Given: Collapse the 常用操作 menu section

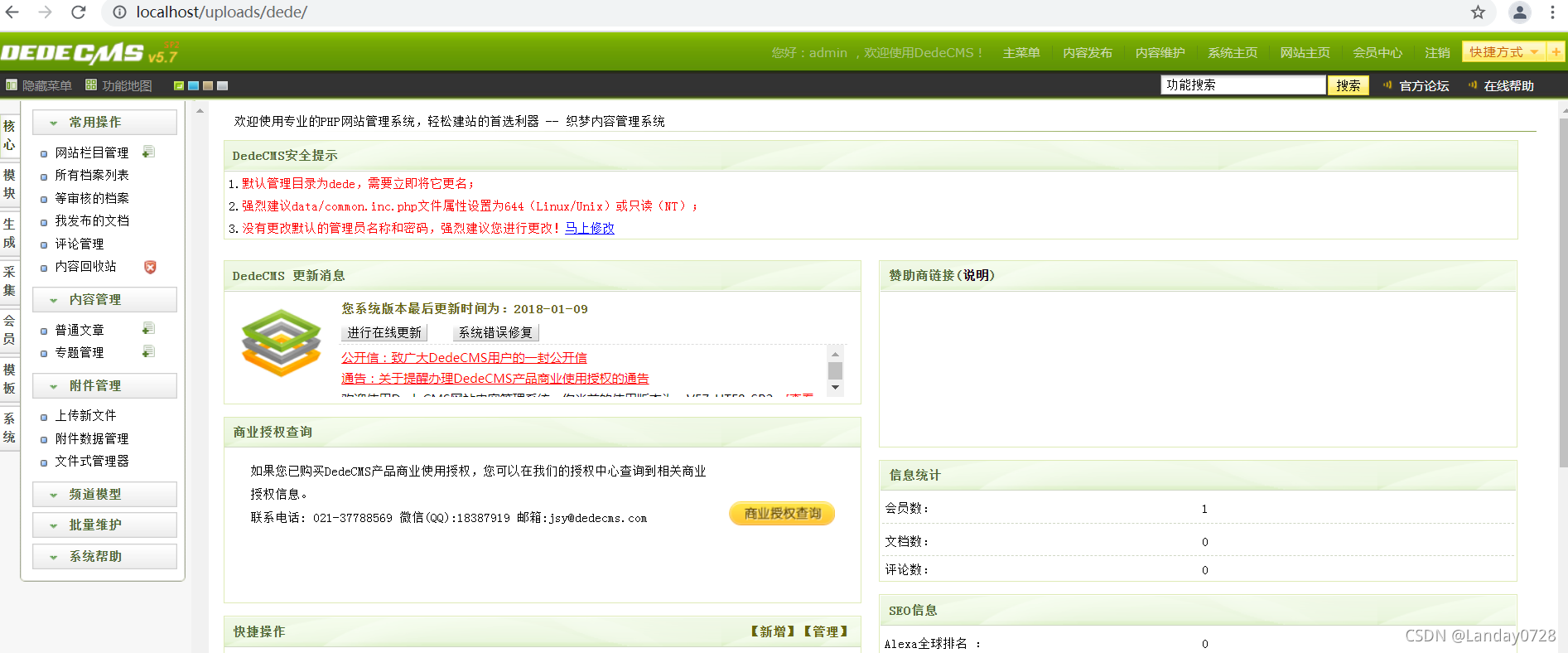Looking at the screenshot, I should (104, 122).
